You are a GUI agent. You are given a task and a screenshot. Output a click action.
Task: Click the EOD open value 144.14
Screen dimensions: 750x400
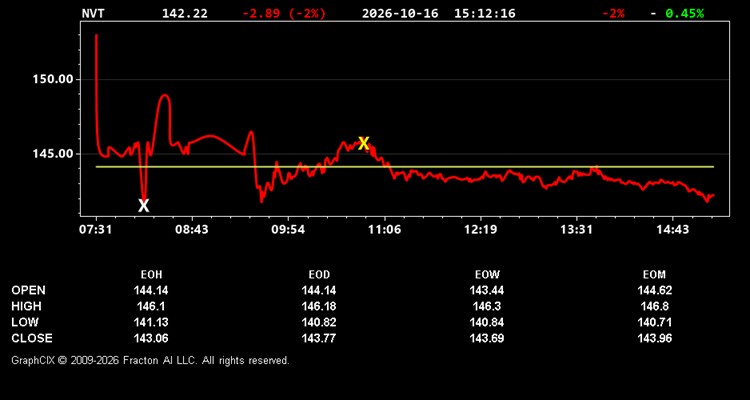pyautogui.click(x=319, y=290)
